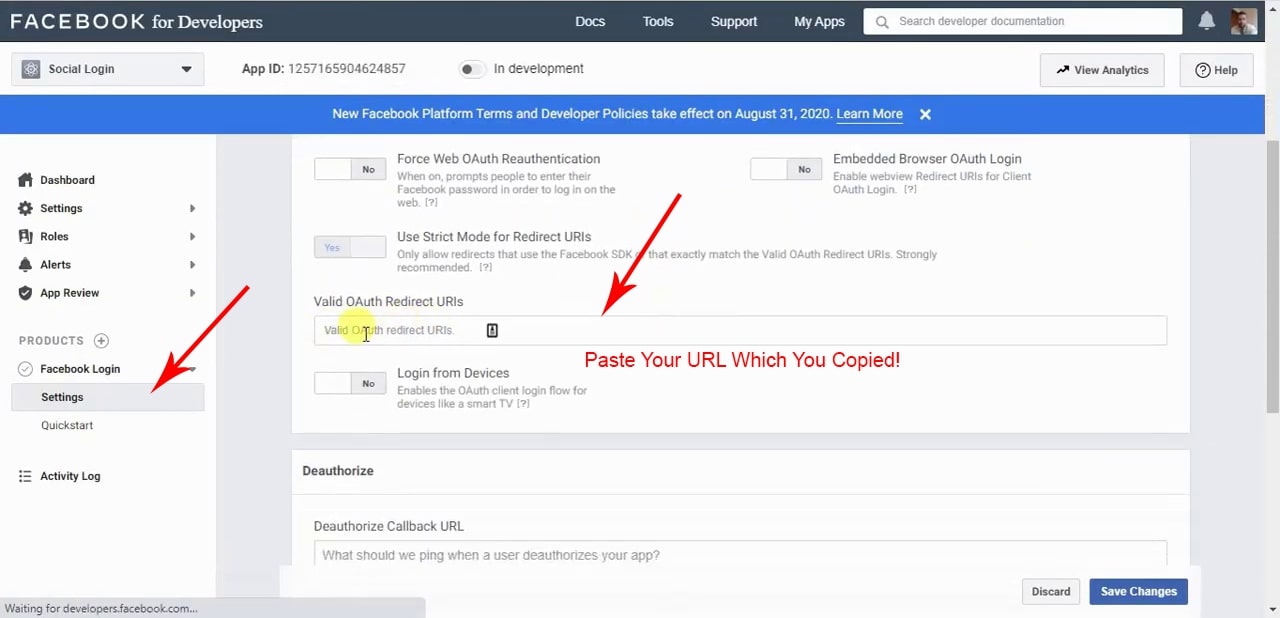Follow the Learn More link in banner
This screenshot has width=1280, height=618.
coord(869,114)
